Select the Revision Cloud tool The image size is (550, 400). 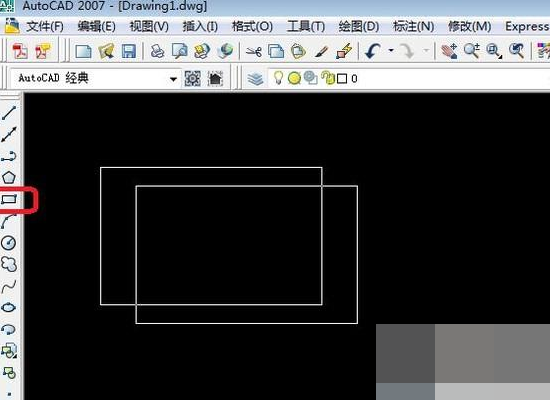pyautogui.click(x=9, y=264)
